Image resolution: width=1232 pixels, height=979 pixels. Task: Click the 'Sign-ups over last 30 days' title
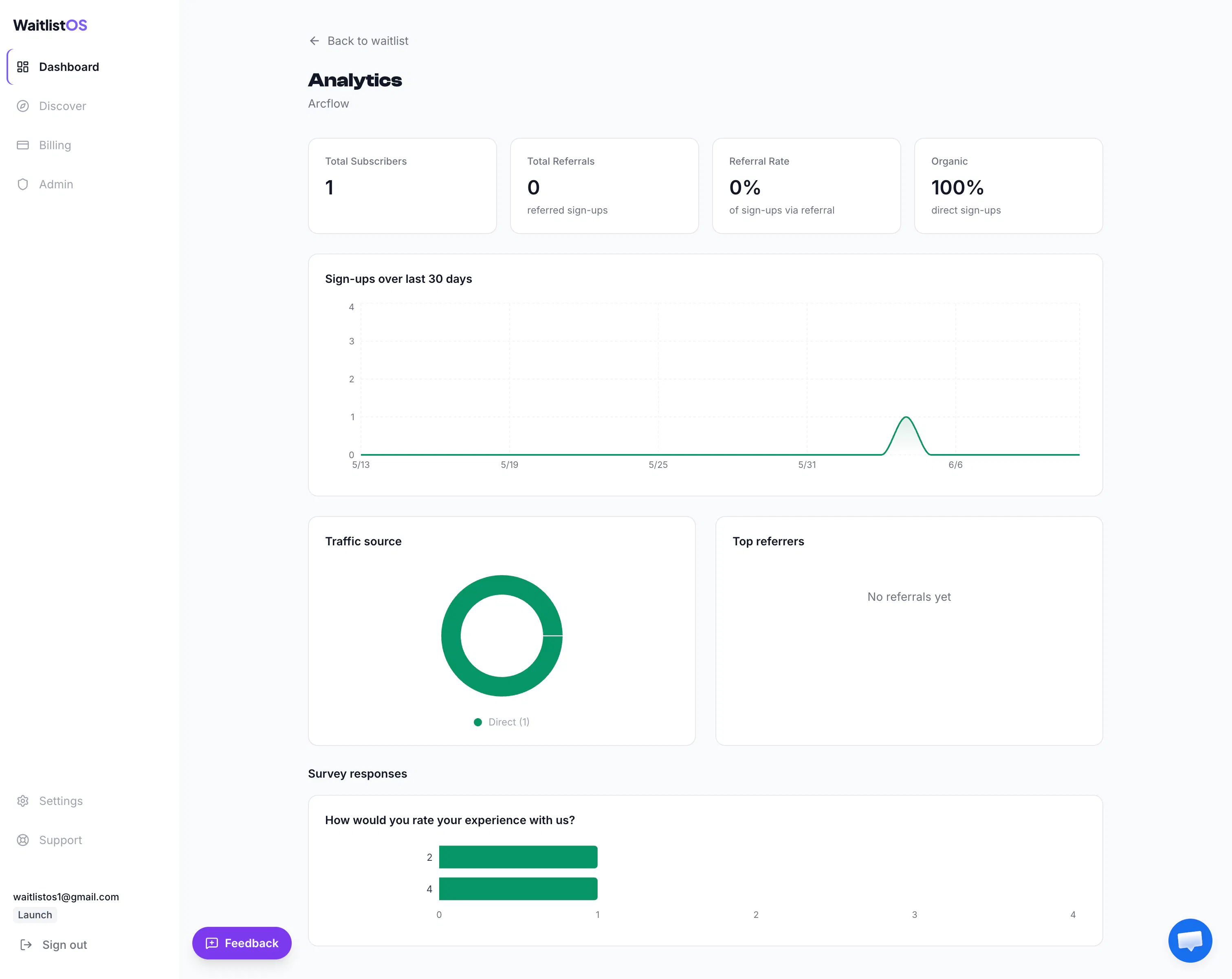click(398, 279)
